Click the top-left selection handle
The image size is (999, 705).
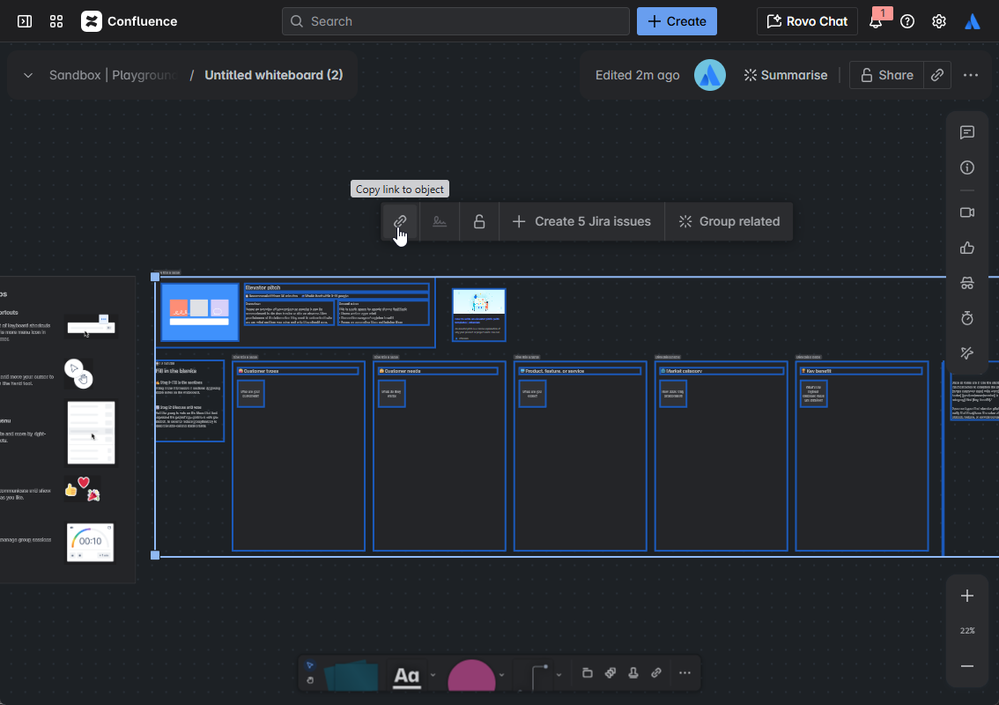pos(155,276)
